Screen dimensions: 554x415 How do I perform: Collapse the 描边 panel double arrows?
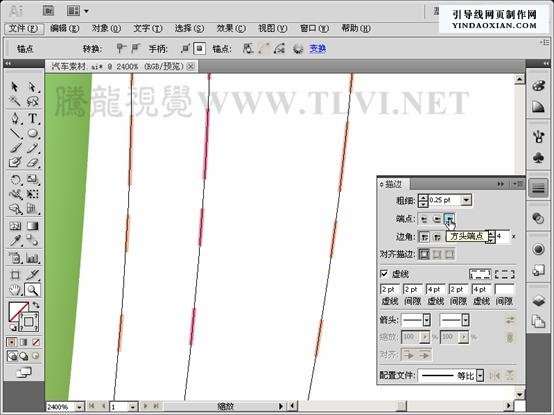coord(501,184)
